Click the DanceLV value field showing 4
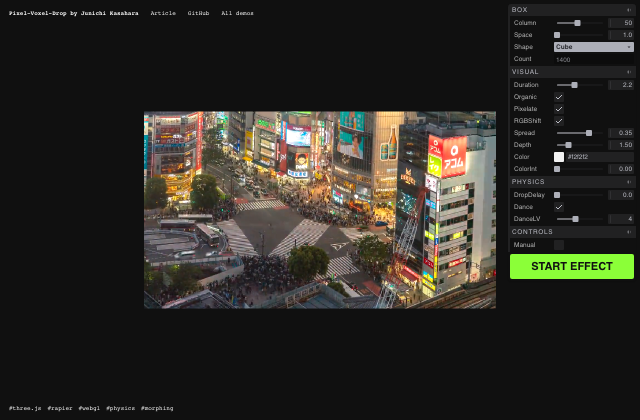This screenshot has height=420, width=640. pos(621,219)
